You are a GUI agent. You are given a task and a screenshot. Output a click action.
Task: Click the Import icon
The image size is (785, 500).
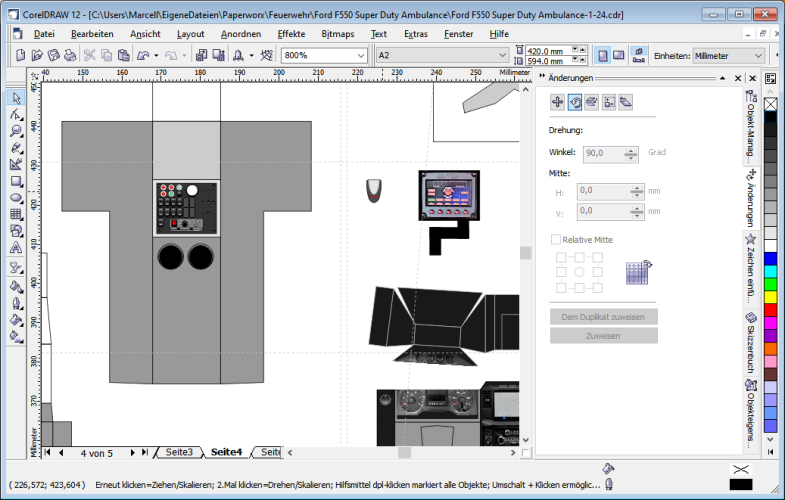(201, 55)
